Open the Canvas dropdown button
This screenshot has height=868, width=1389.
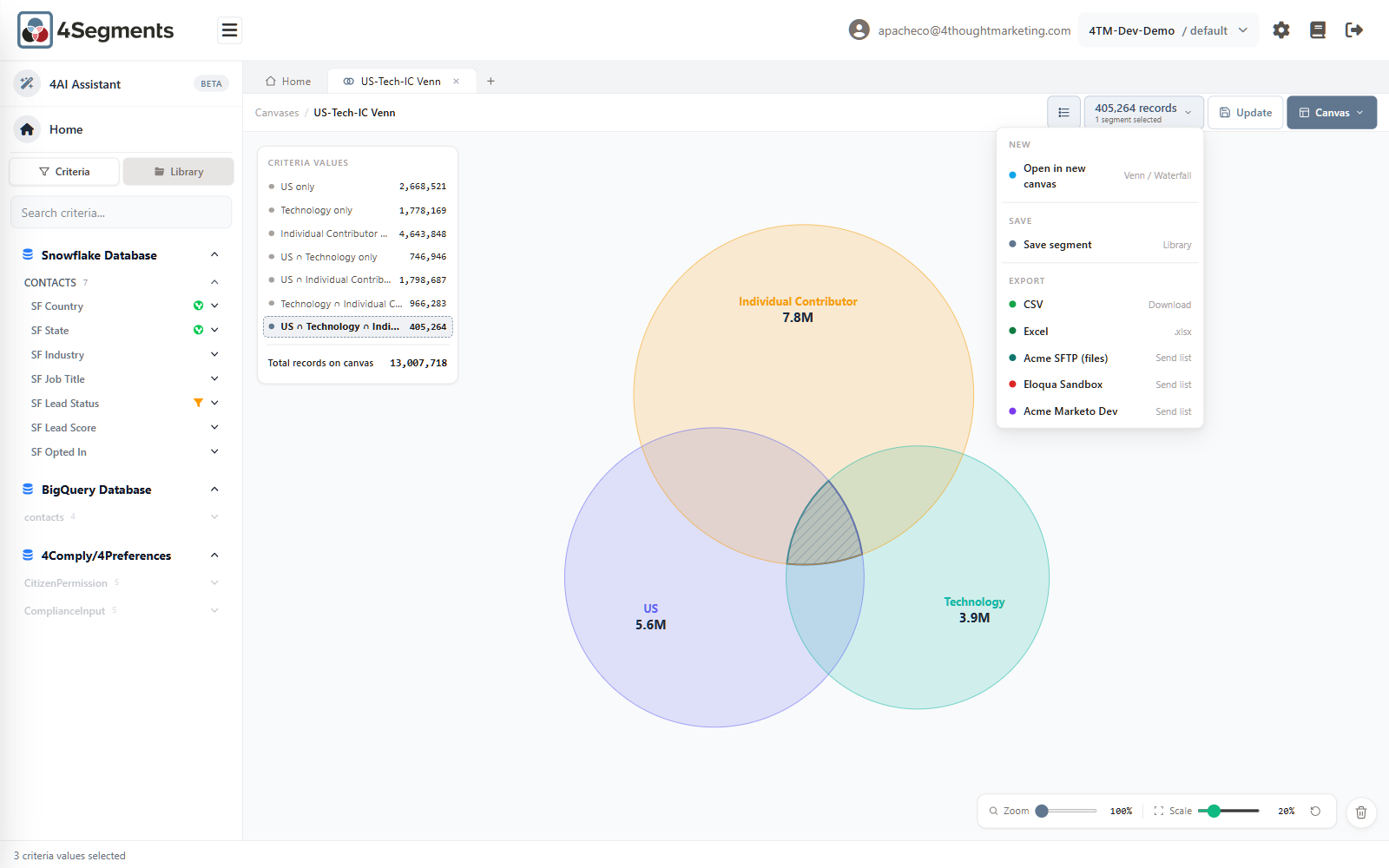click(1331, 113)
